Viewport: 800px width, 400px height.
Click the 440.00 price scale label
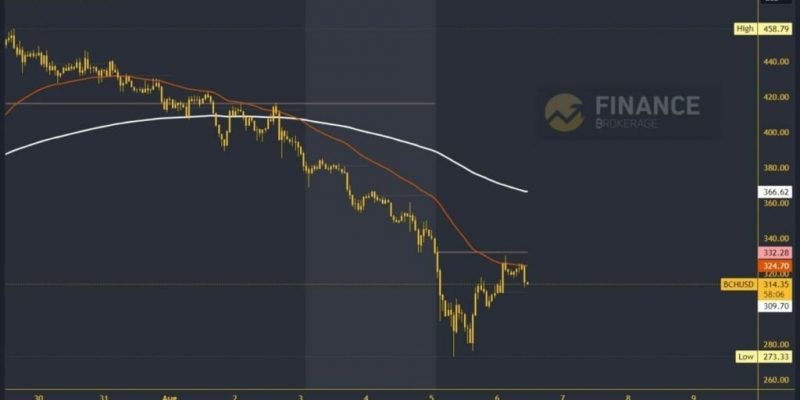point(777,62)
